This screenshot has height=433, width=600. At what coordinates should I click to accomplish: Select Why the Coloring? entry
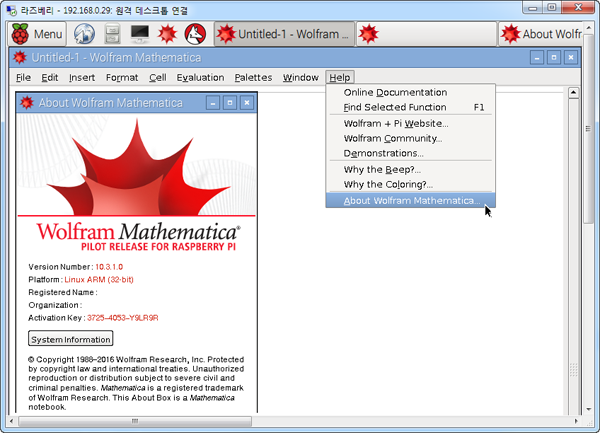coord(411,185)
